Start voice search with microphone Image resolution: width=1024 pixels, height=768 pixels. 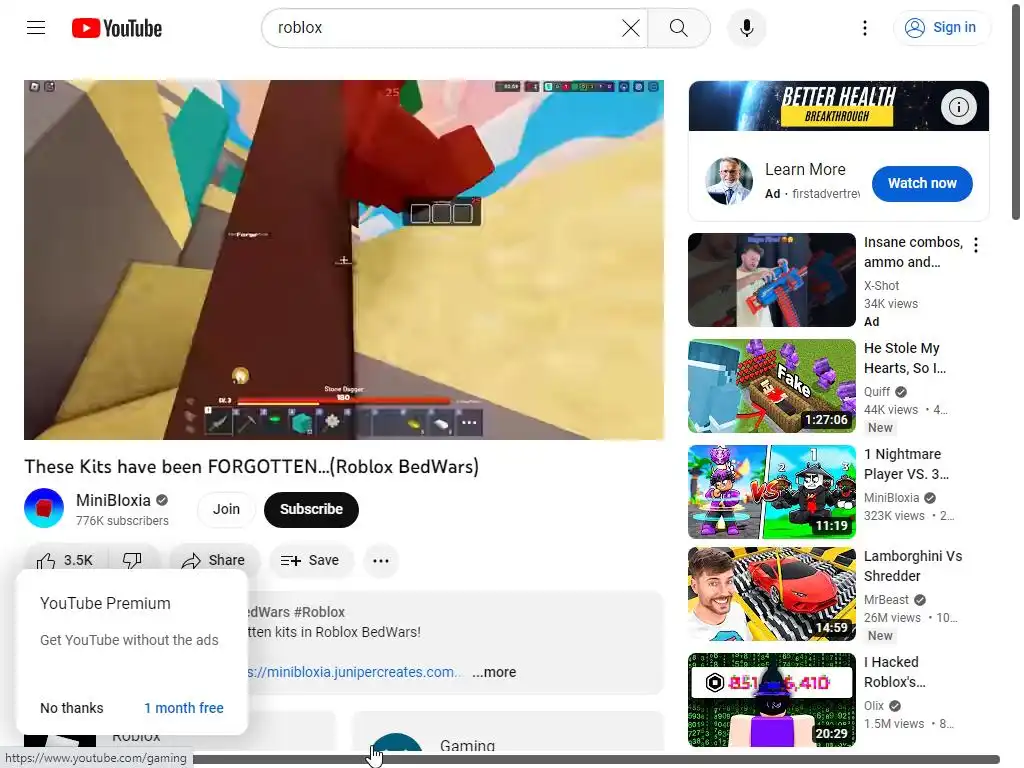[746, 28]
